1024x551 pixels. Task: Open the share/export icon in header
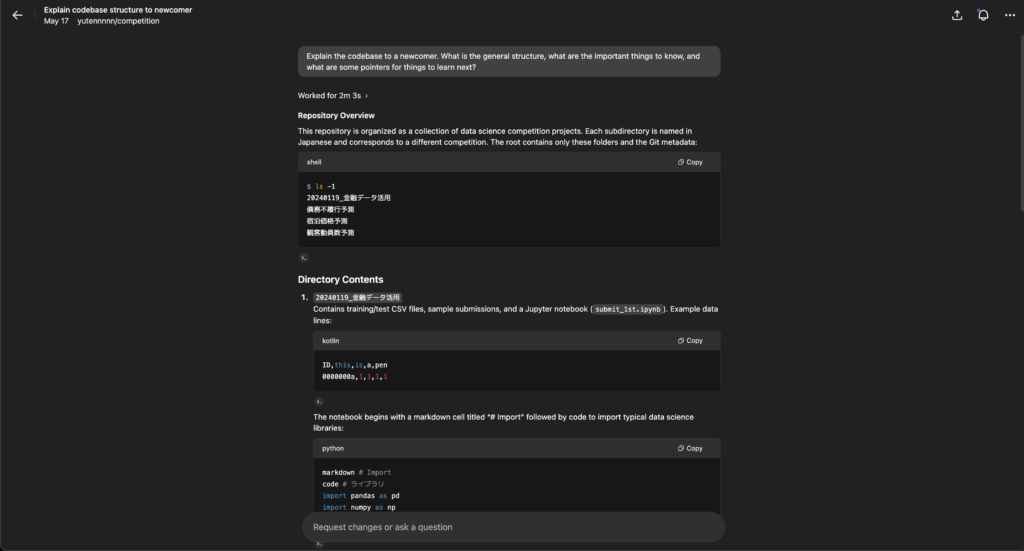coord(957,15)
